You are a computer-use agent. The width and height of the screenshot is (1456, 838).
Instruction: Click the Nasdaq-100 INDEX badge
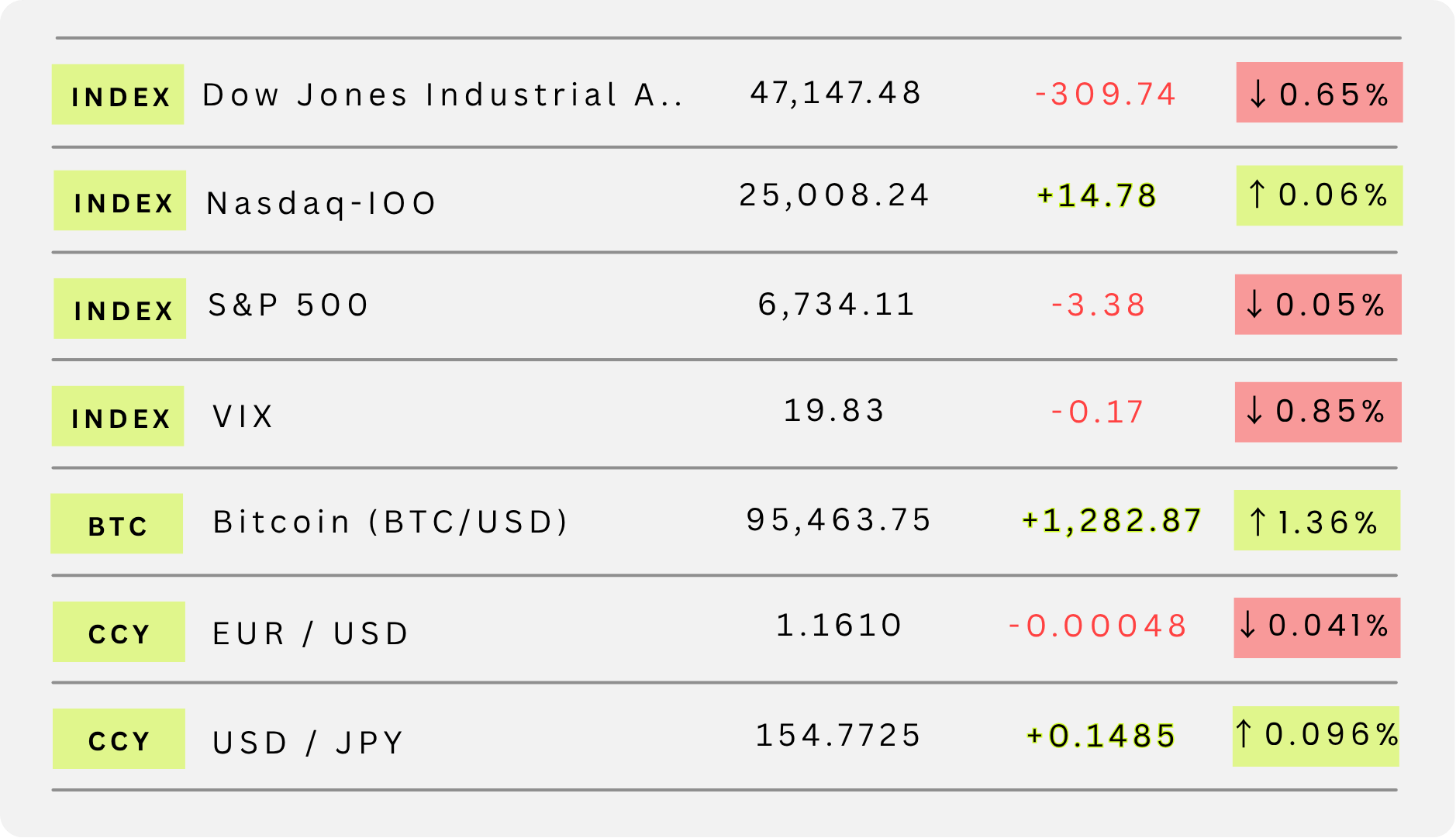(x=119, y=201)
